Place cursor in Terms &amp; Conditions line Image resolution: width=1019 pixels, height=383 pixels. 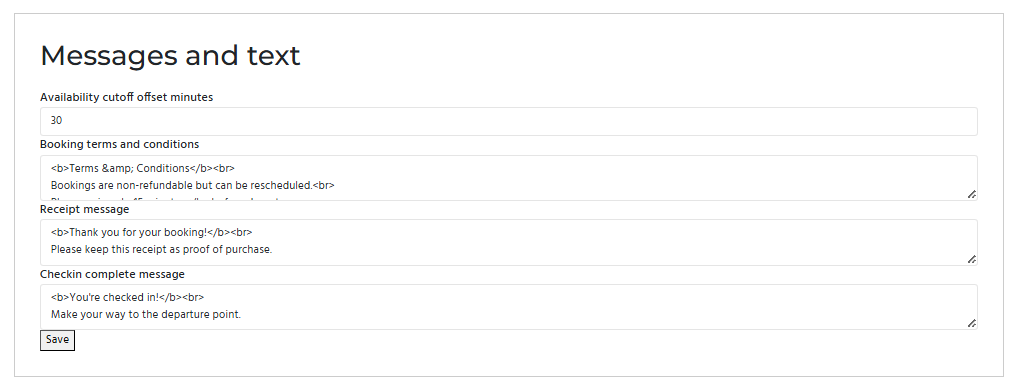pos(143,168)
